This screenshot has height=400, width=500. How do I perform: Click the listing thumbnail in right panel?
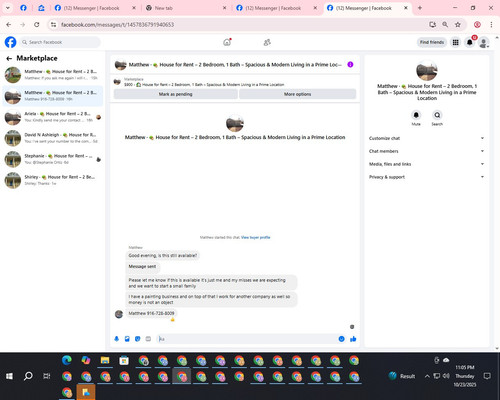427,70
